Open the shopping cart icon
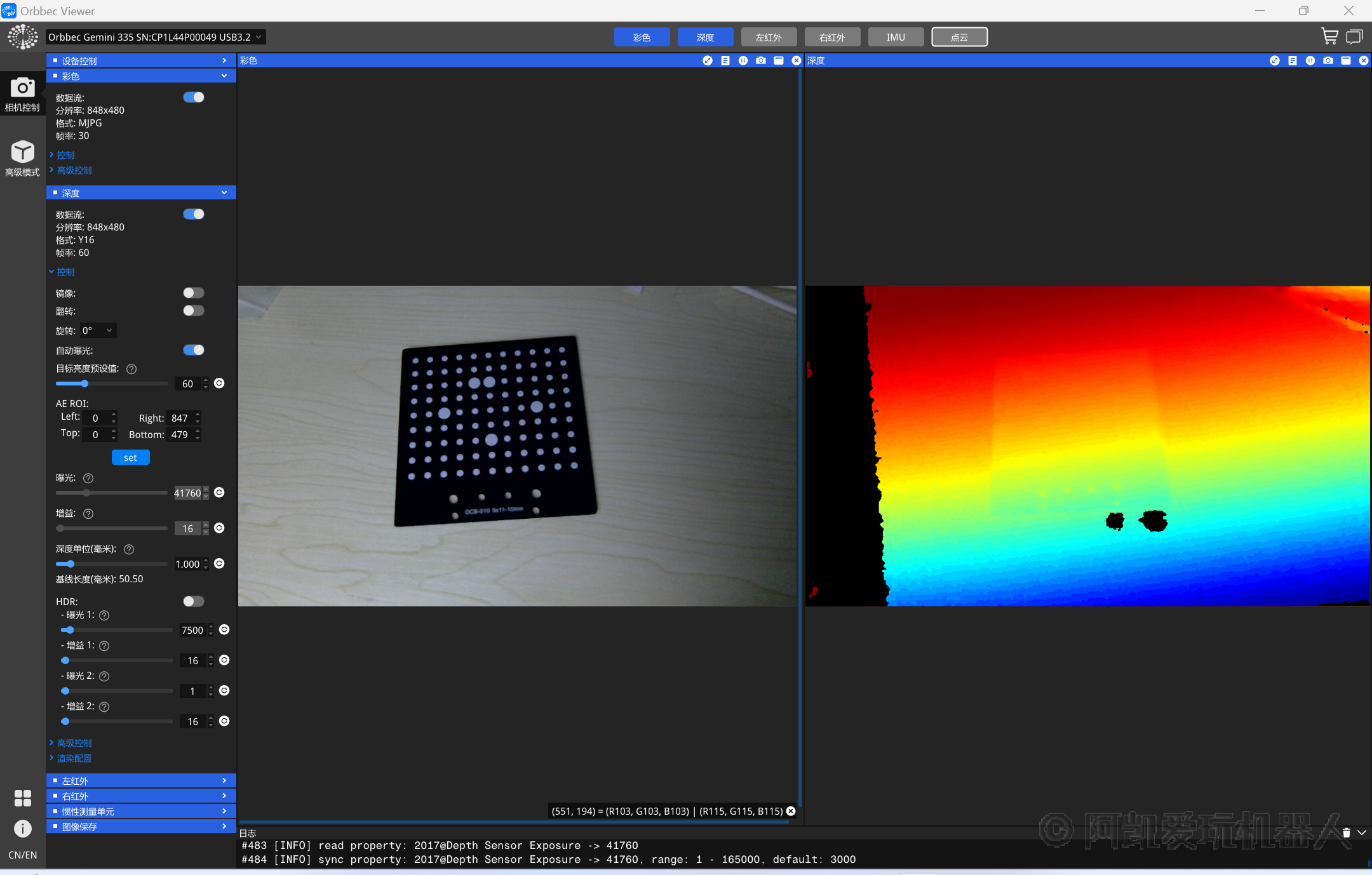 tap(1329, 37)
